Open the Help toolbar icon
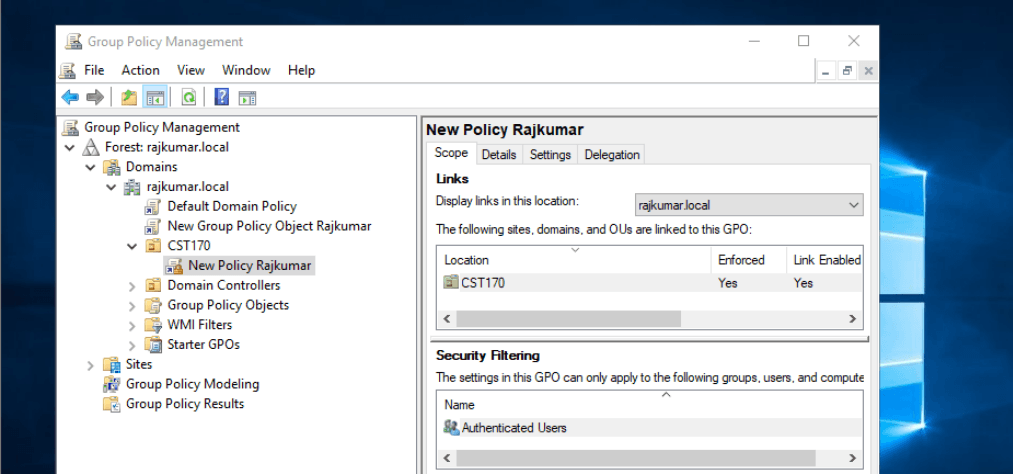The image size is (1013, 474). tap(222, 98)
